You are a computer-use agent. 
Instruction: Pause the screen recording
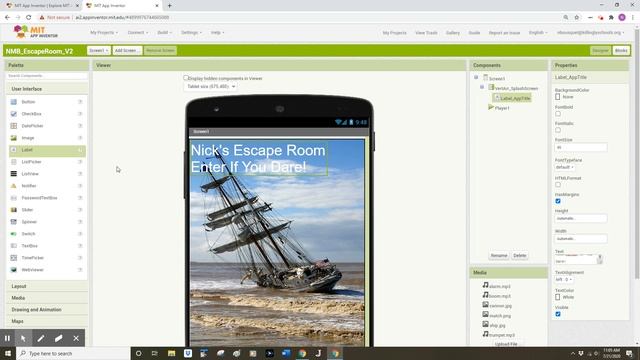click(x=7, y=338)
